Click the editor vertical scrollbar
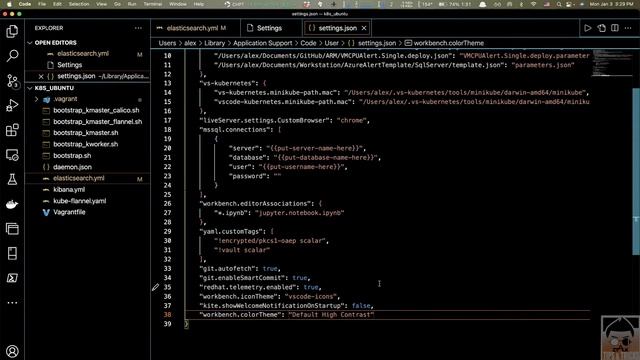 point(636,171)
